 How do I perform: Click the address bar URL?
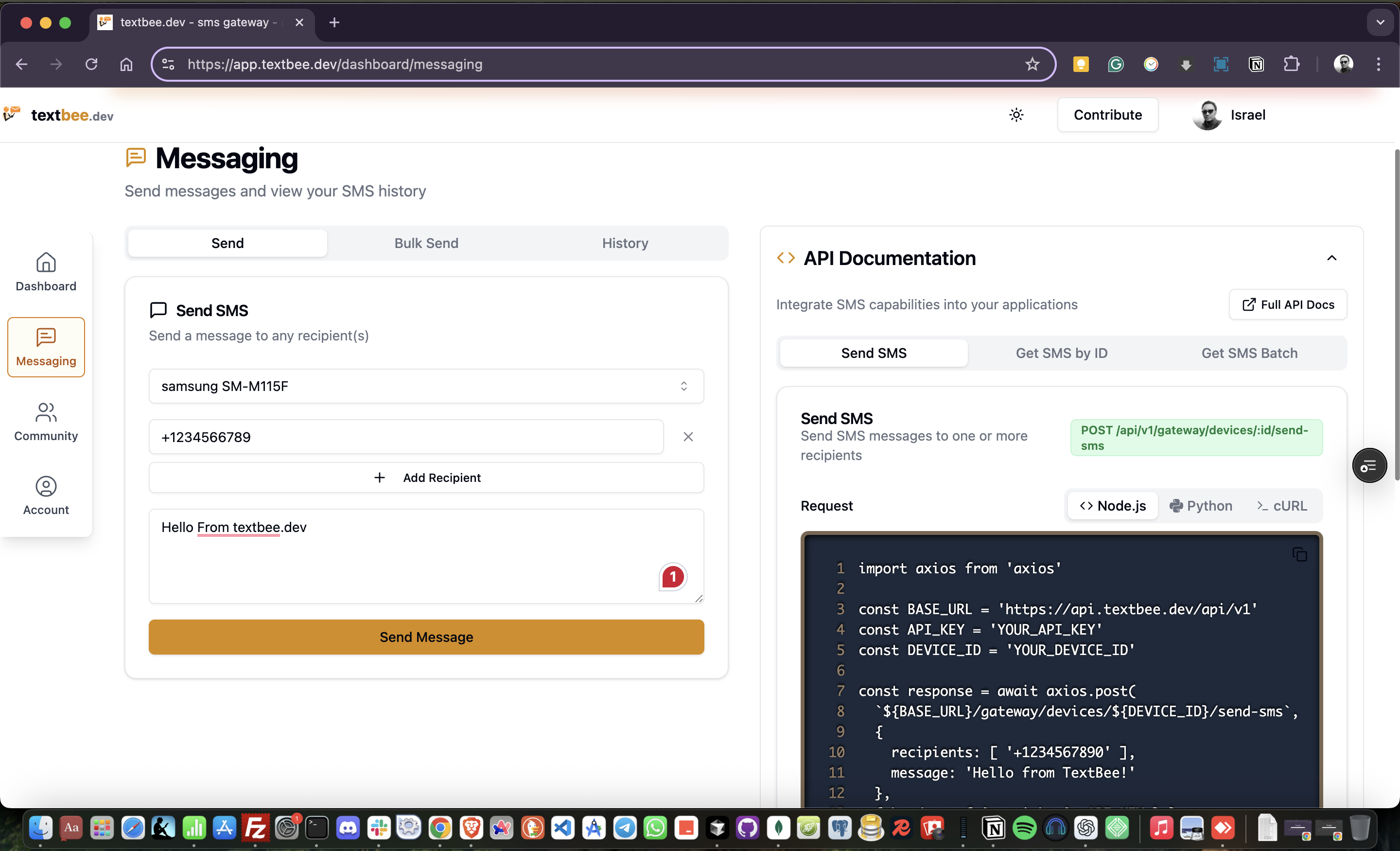[x=335, y=64]
